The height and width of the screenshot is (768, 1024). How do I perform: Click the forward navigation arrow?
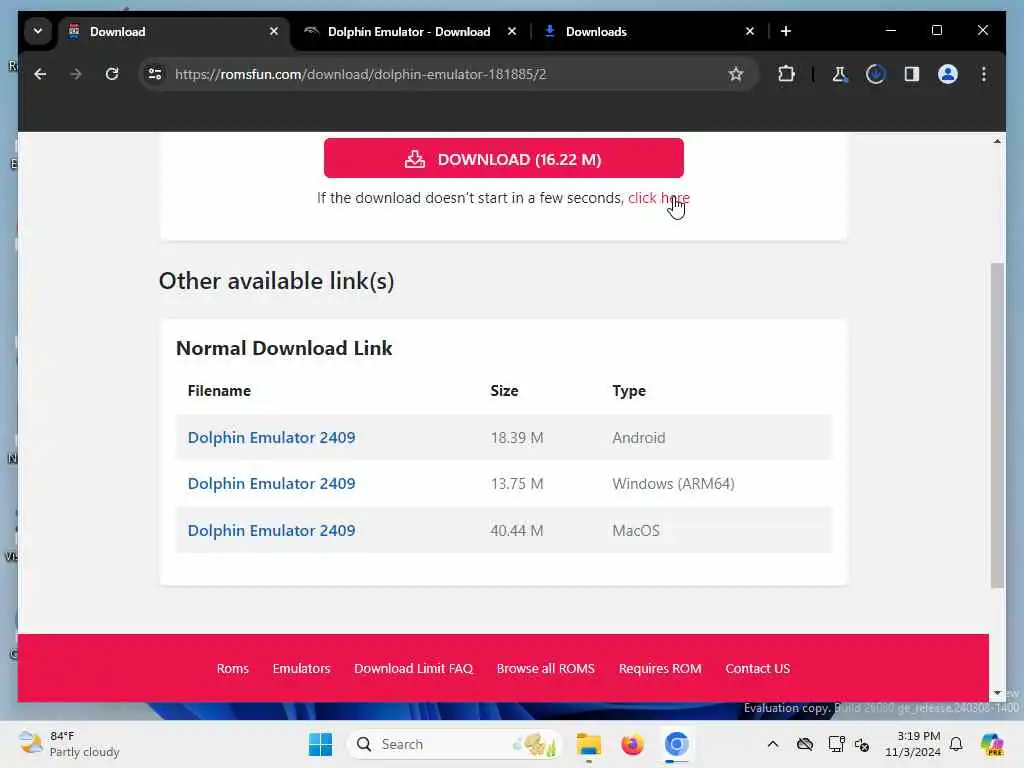click(76, 74)
